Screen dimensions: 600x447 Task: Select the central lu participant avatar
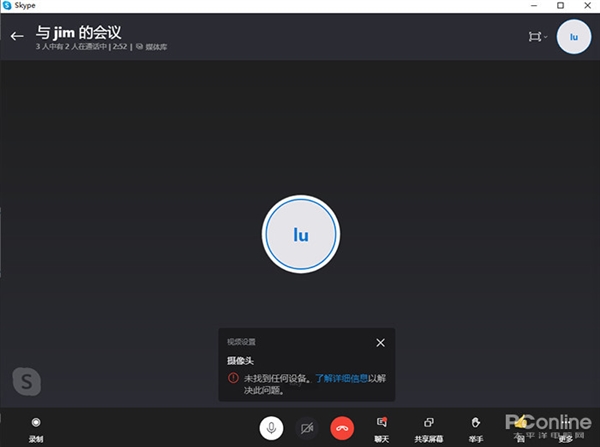(x=301, y=234)
